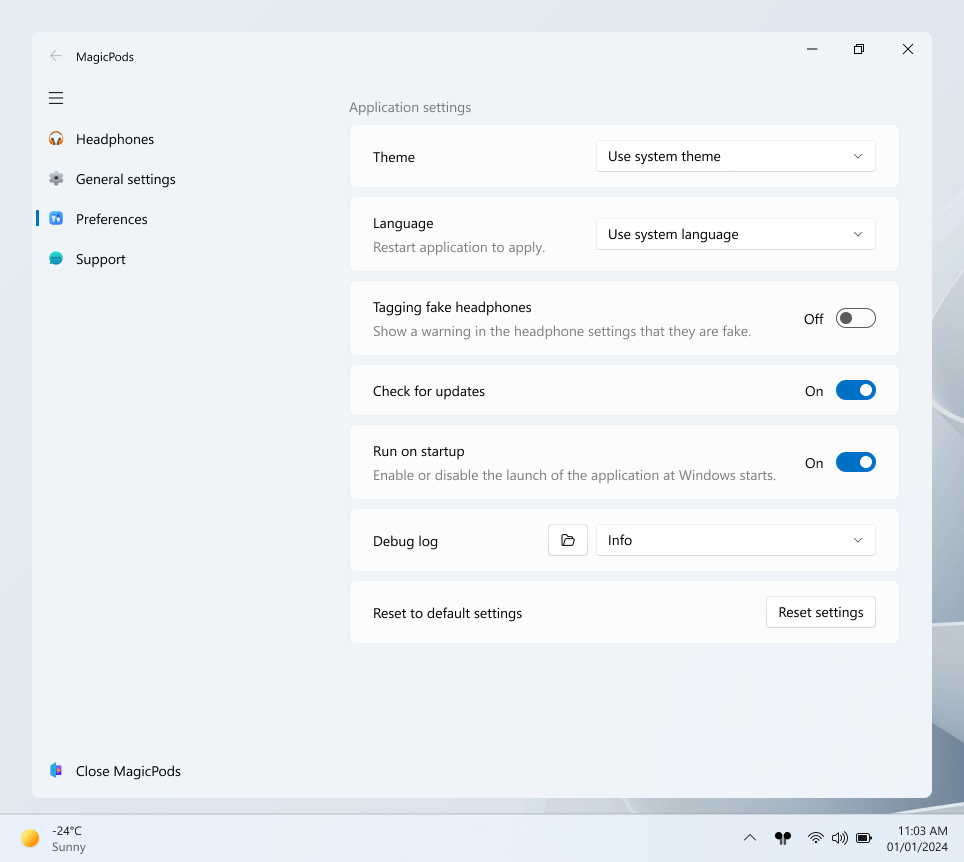Open the Debug log level dropdown
964x862 pixels.
tap(735, 540)
